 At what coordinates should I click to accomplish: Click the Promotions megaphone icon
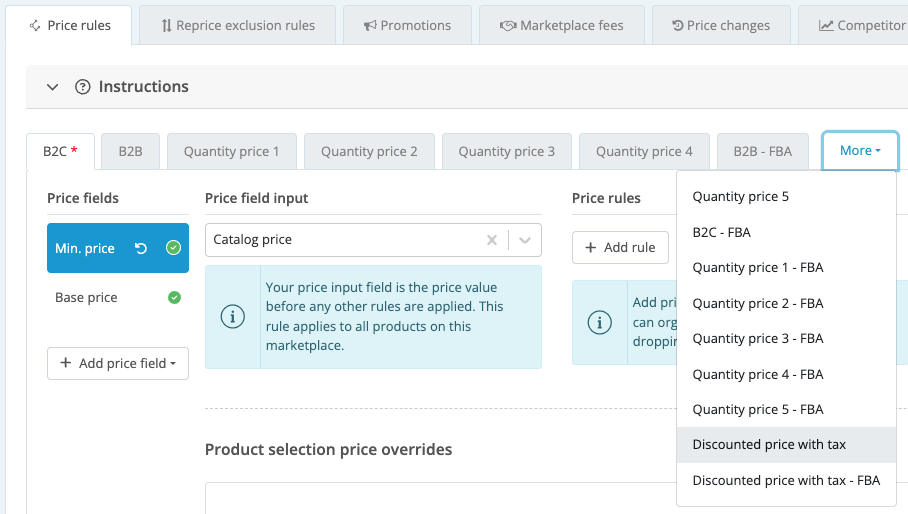pyautogui.click(x=370, y=26)
